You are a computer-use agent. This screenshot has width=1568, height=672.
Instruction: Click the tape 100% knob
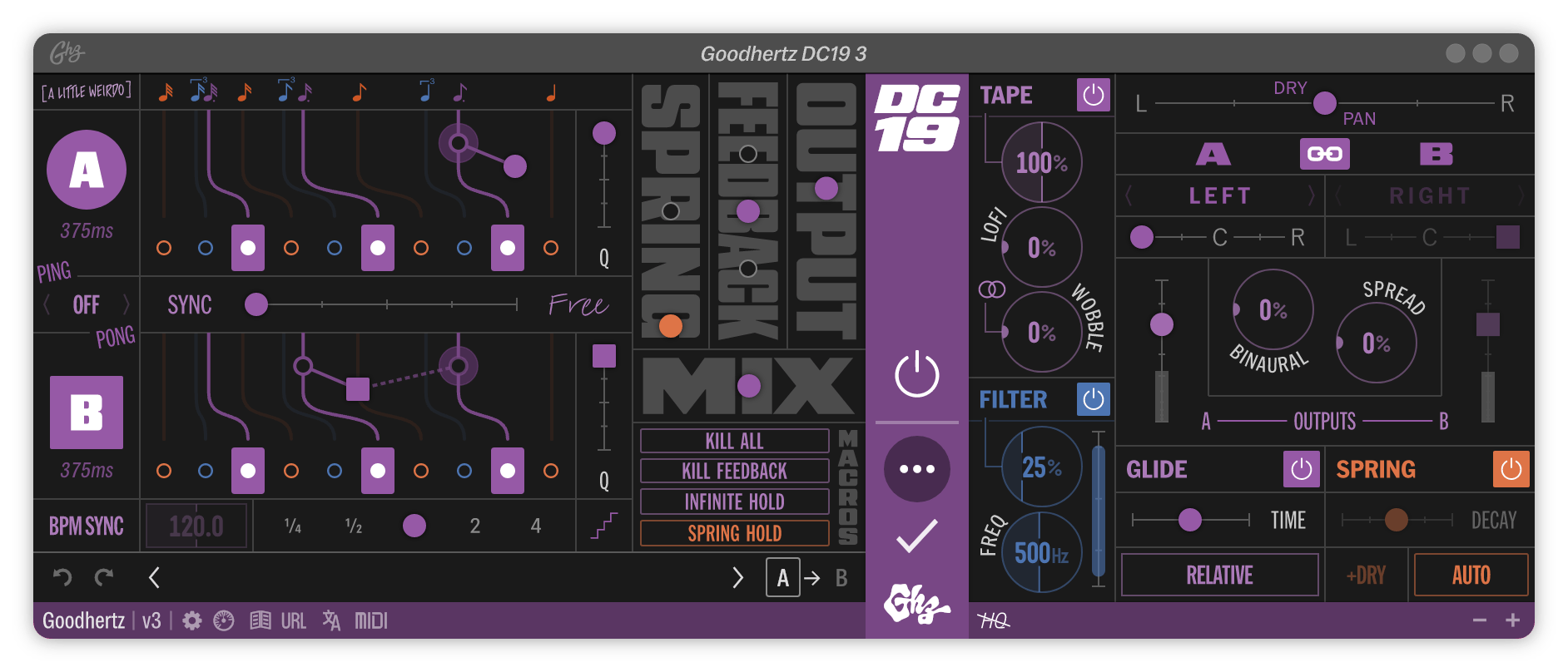(x=1041, y=162)
